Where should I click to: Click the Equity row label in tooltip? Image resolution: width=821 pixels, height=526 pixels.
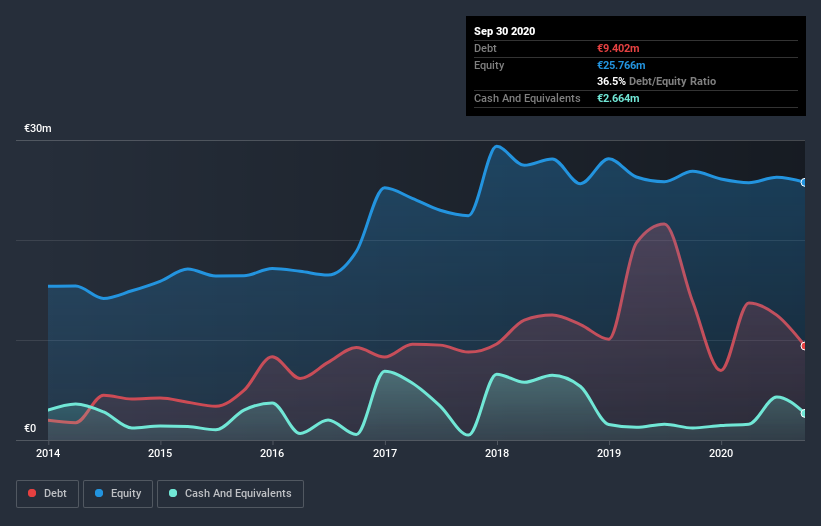[x=489, y=65]
